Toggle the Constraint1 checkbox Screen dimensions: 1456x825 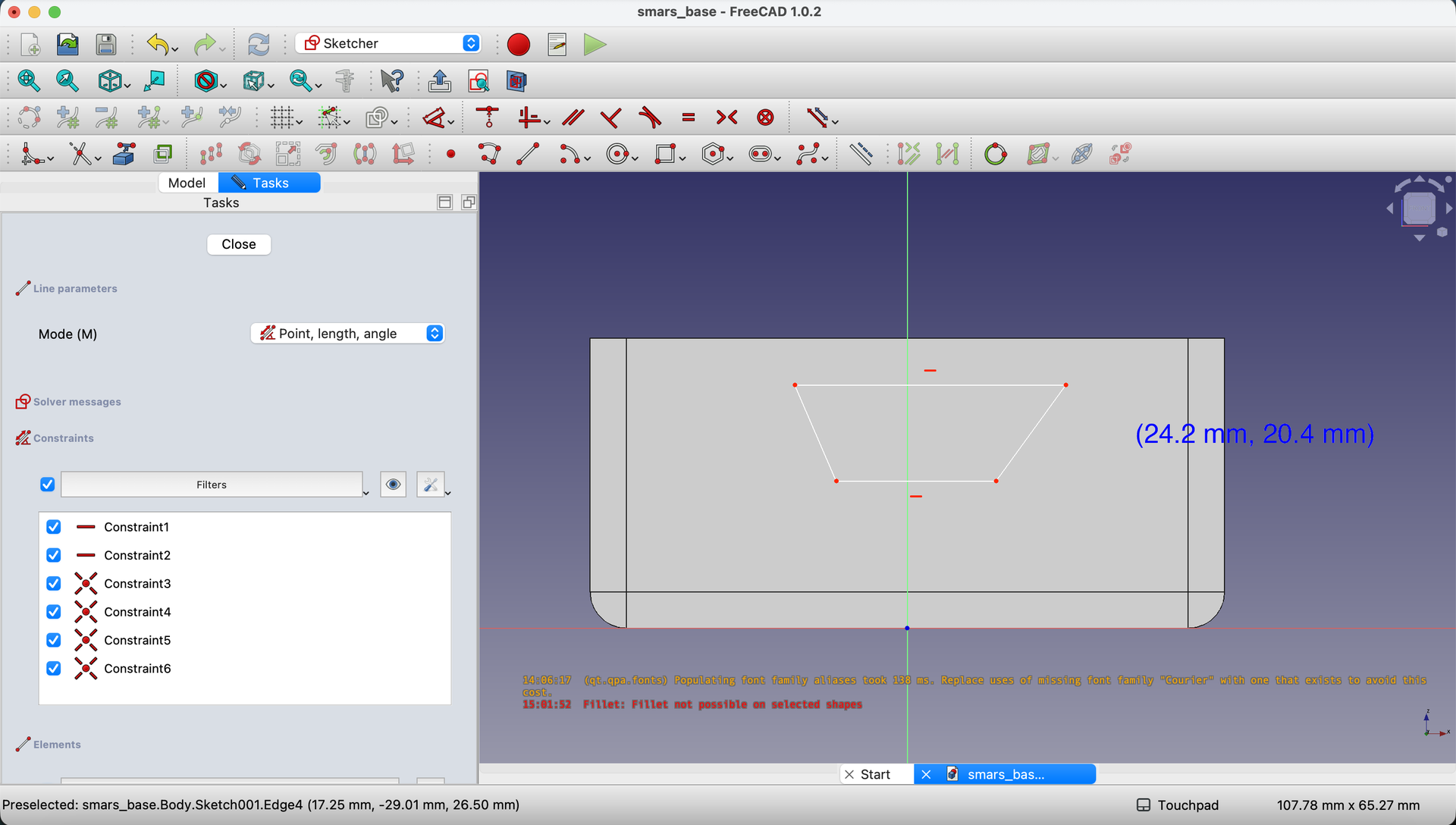[x=54, y=527]
